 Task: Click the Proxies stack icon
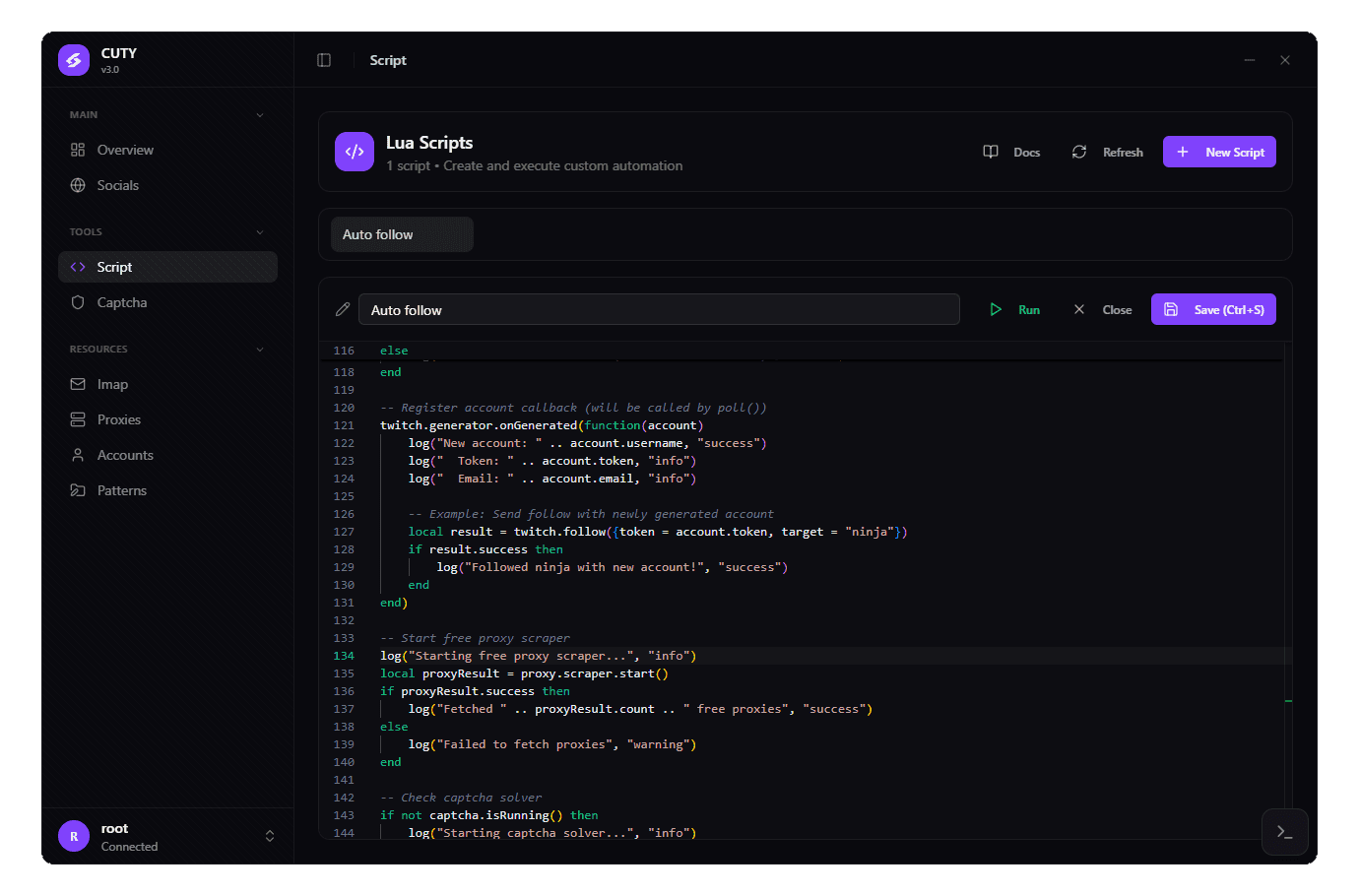pyautogui.click(x=78, y=419)
